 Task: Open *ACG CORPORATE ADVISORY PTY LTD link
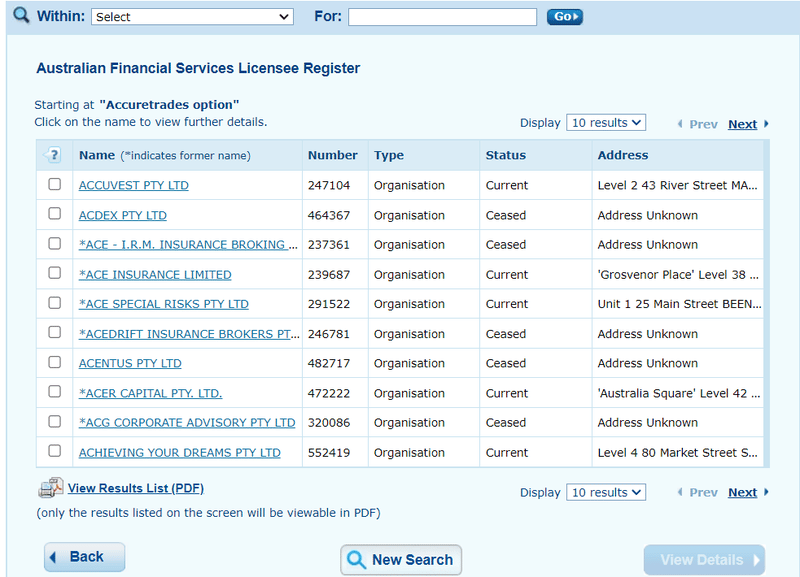pyautogui.click(x=187, y=423)
